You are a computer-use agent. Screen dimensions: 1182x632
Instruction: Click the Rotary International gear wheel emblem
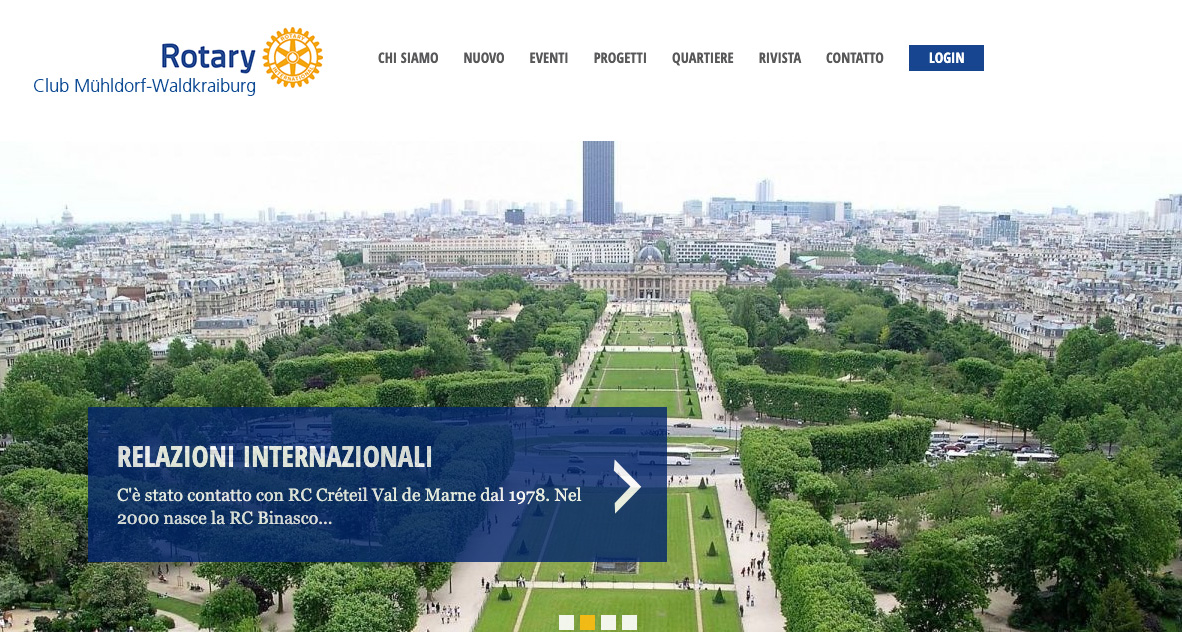(292, 57)
